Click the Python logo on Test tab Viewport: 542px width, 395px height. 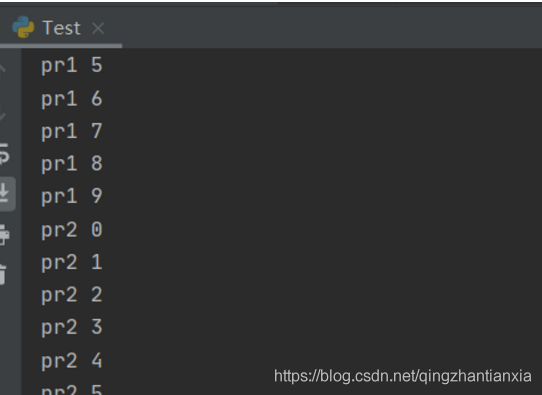pos(23,27)
